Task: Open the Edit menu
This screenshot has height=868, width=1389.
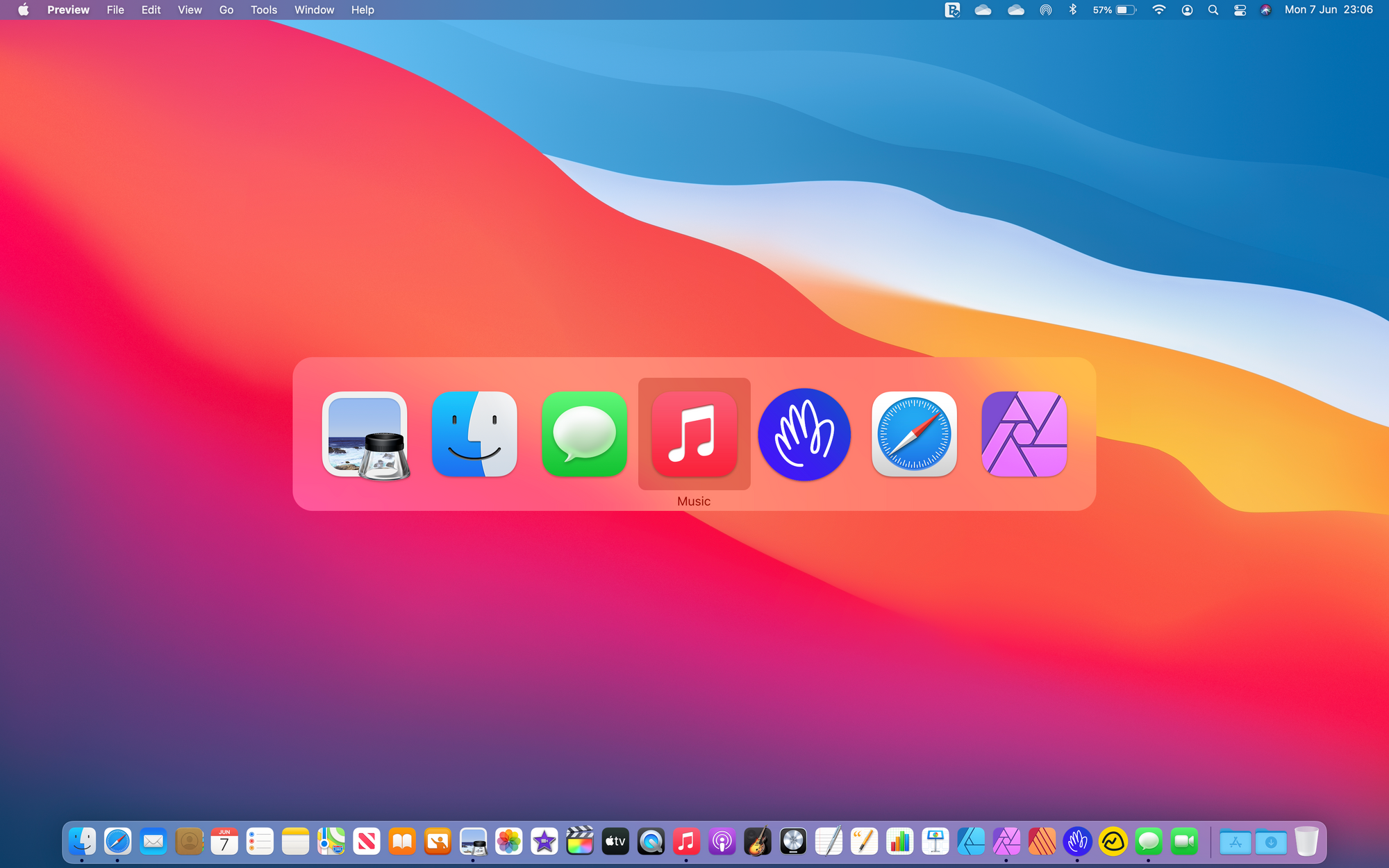Action: coord(151,10)
